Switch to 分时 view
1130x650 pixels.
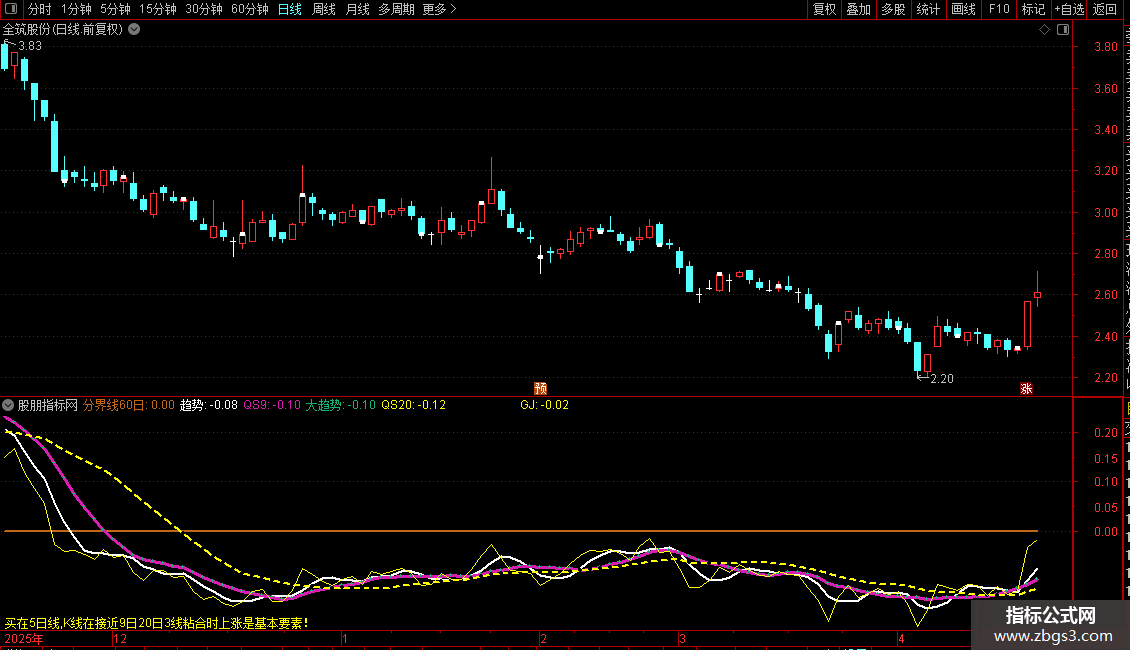[40, 9]
